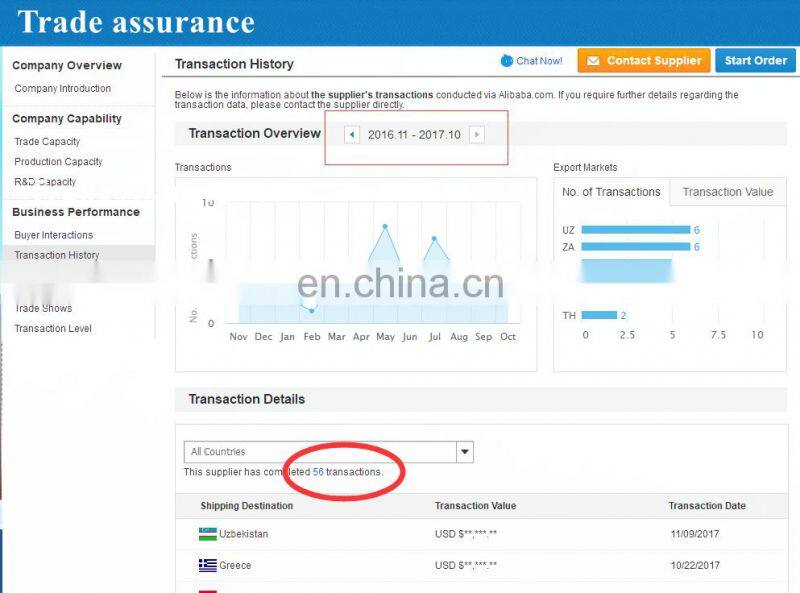The image size is (800, 593).
Task: Click the May peak on transactions chart
Action: (385, 226)
